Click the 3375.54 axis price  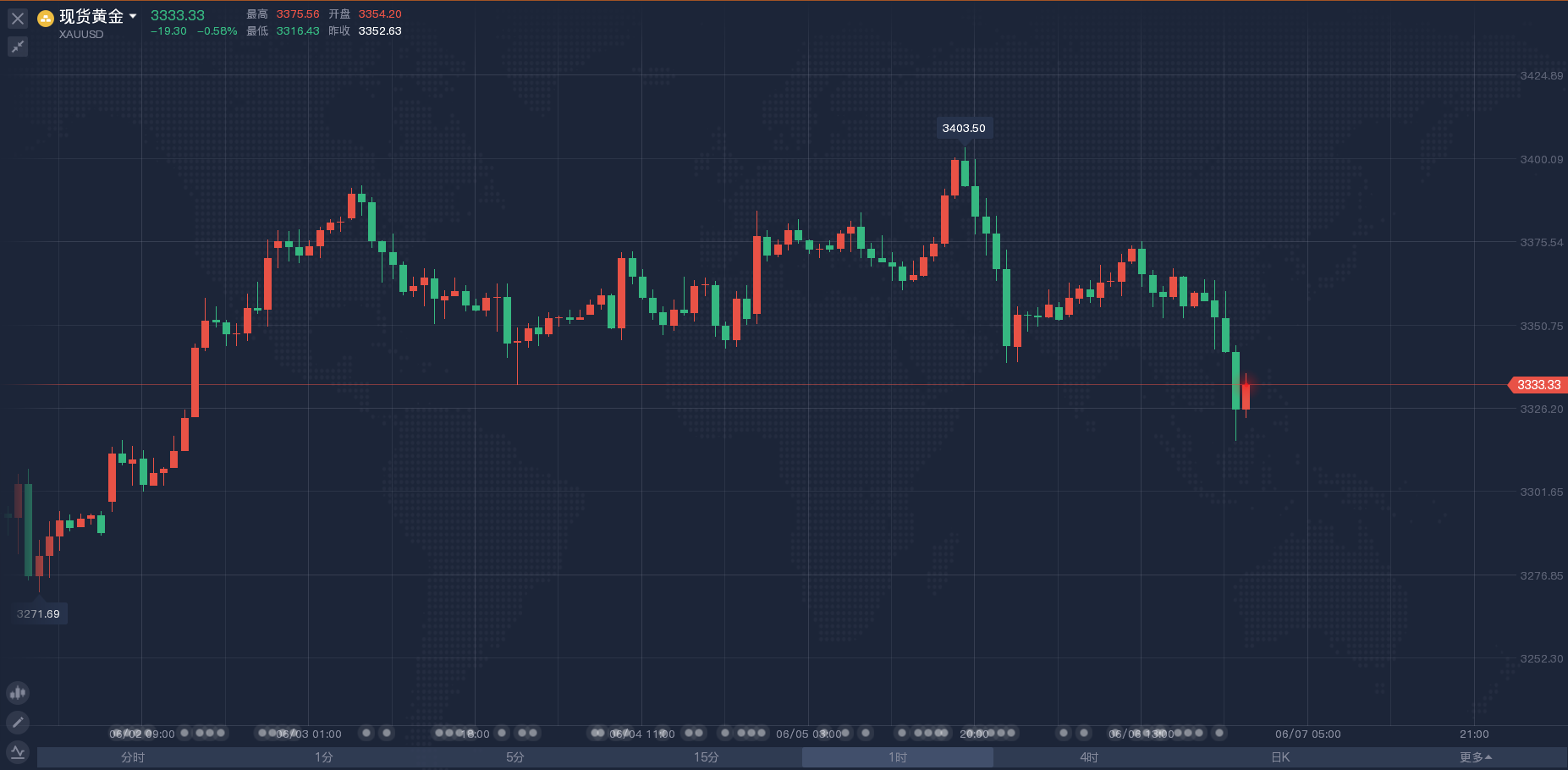[1542, 243]
